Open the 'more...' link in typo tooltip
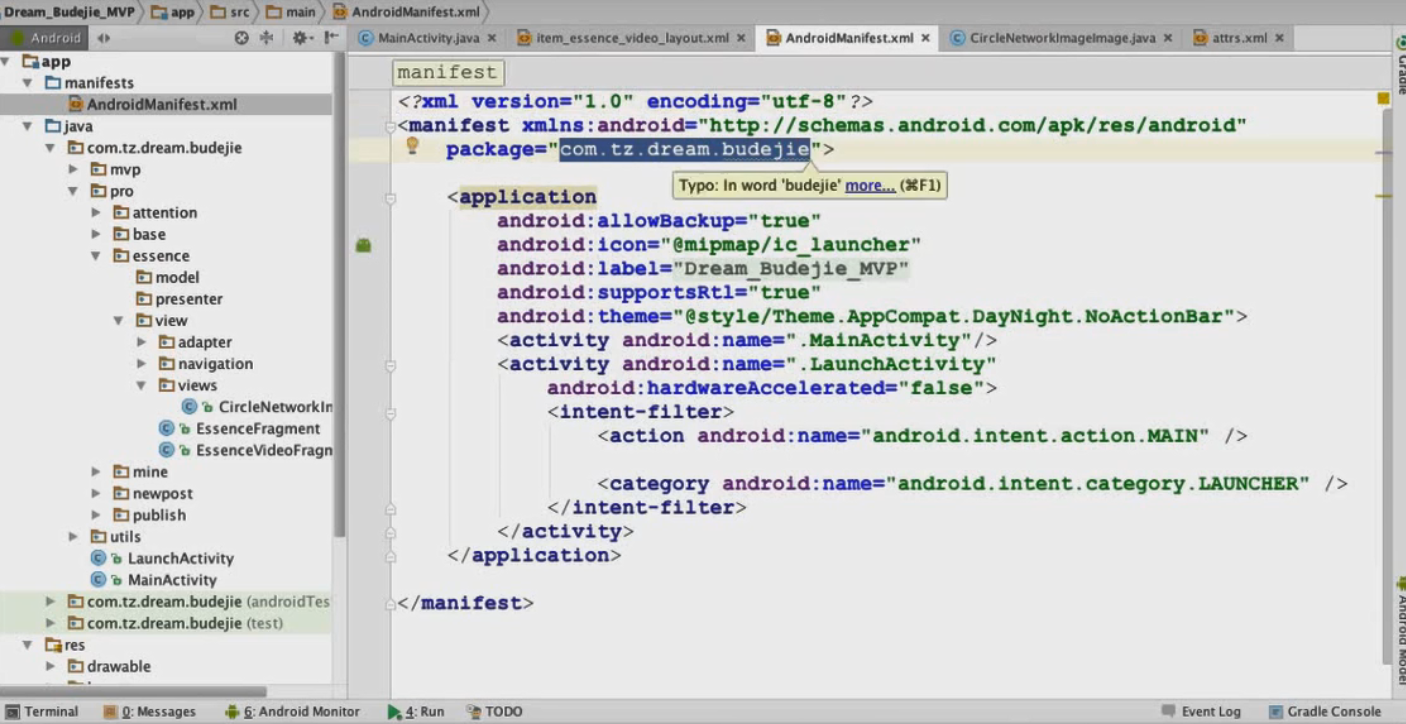The width and height of the screenshot is (1406, 724). 870,185
